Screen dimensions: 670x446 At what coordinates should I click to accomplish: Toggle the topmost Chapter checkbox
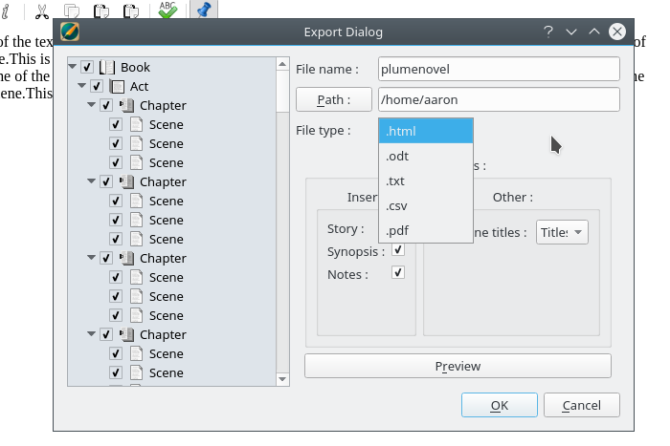point(106,106)
